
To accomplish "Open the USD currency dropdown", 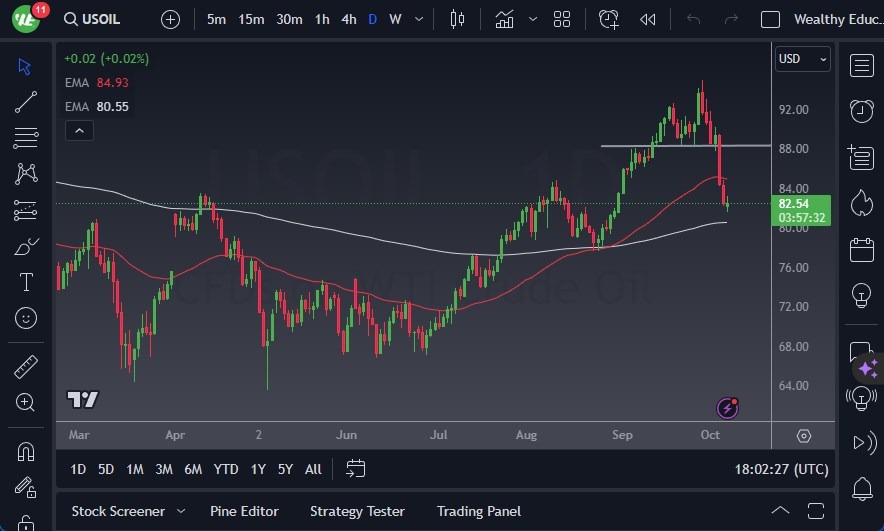I will (803, 59).
